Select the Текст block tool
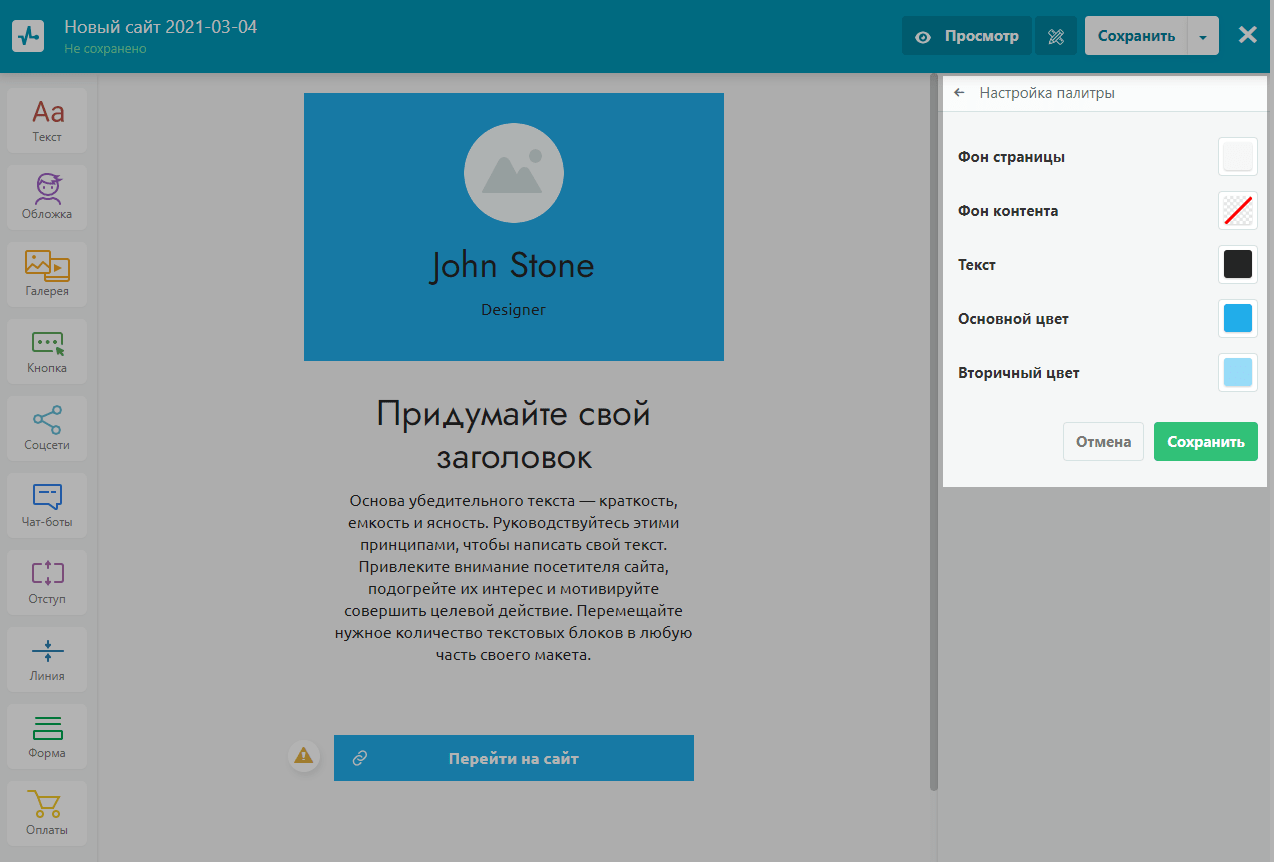The width and height of the screenshot is (1274, 862). (x=47, y=120)
